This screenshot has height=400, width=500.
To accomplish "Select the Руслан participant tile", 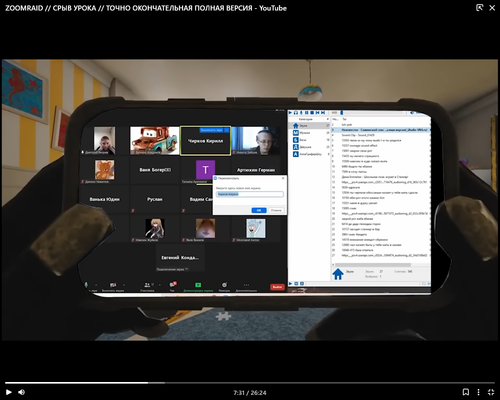I will [155, 199].
